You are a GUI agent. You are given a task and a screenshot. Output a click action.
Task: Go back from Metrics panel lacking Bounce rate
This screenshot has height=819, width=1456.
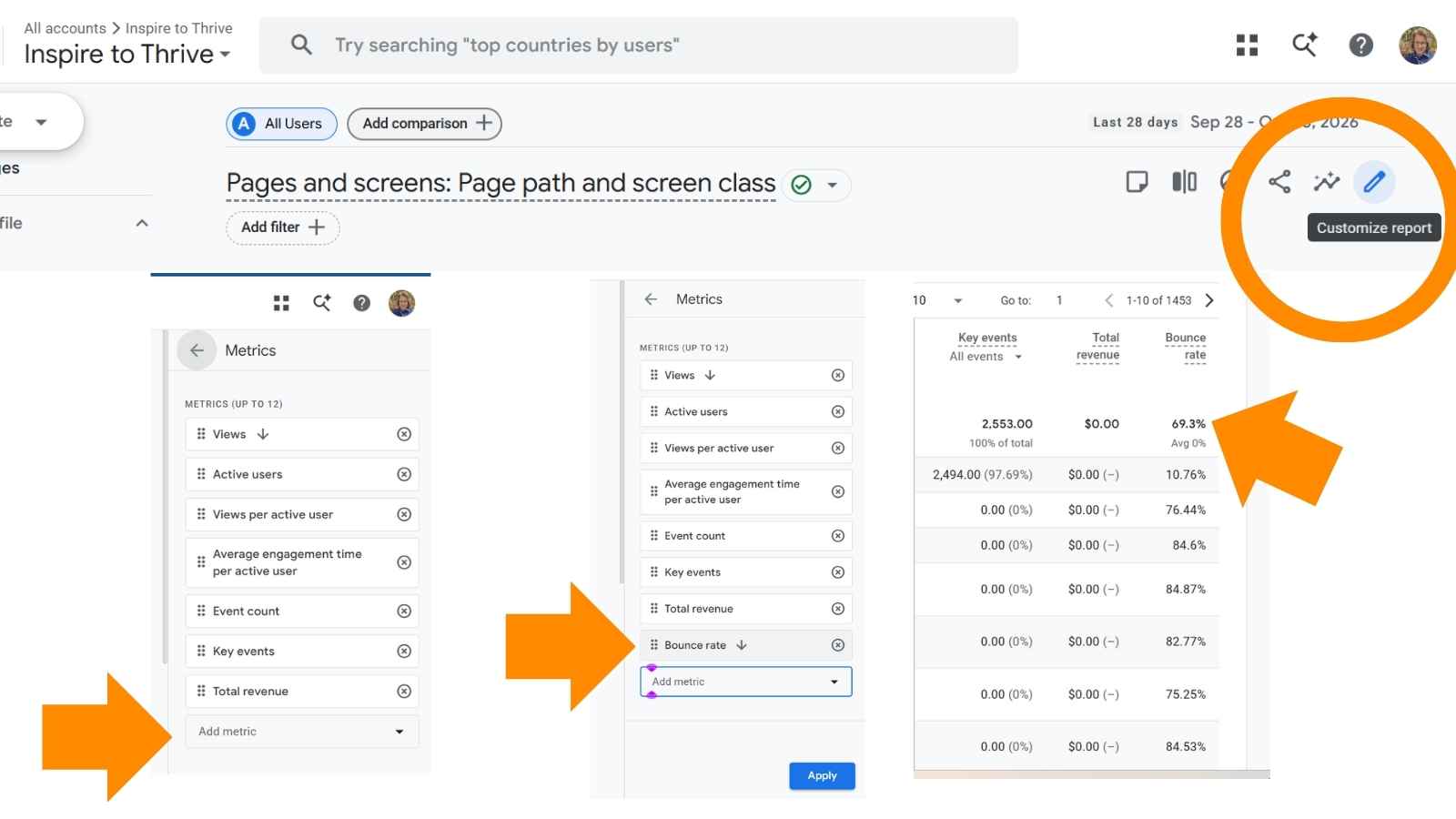(197, 350)
